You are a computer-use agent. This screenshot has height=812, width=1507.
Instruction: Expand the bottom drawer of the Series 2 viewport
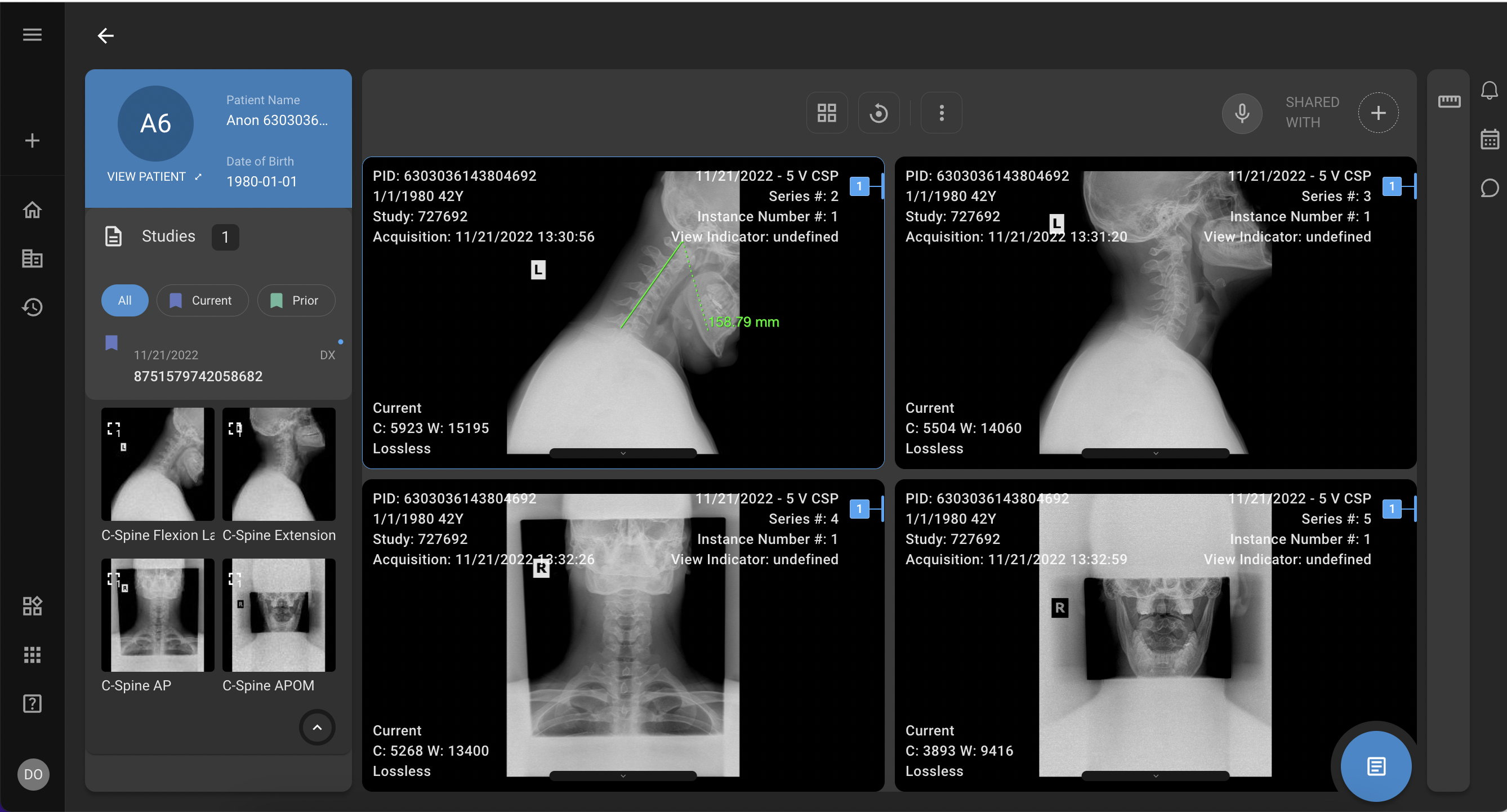point(622,453)
